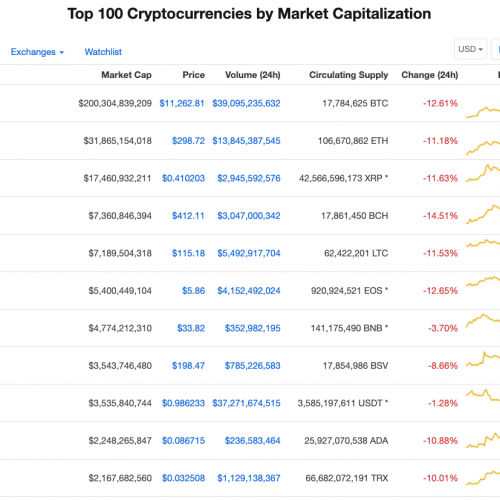Open the Bitcoin 7-day sparkline graph
The height and width of the screenshot is (500, 500).
[x=483, y=112]
